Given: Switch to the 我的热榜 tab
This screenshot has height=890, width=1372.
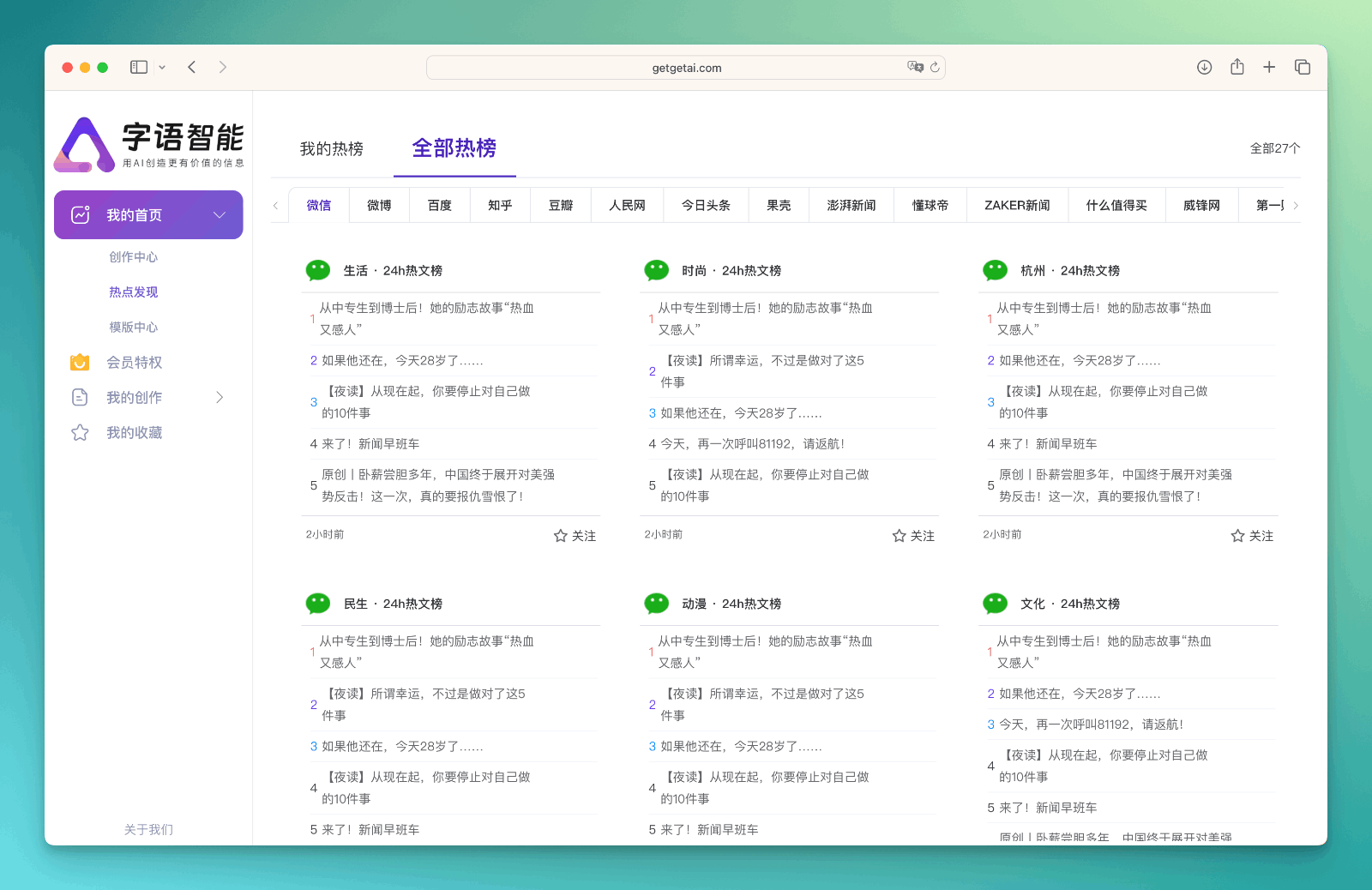Looking at the screenshot, I should pos(332,149).
